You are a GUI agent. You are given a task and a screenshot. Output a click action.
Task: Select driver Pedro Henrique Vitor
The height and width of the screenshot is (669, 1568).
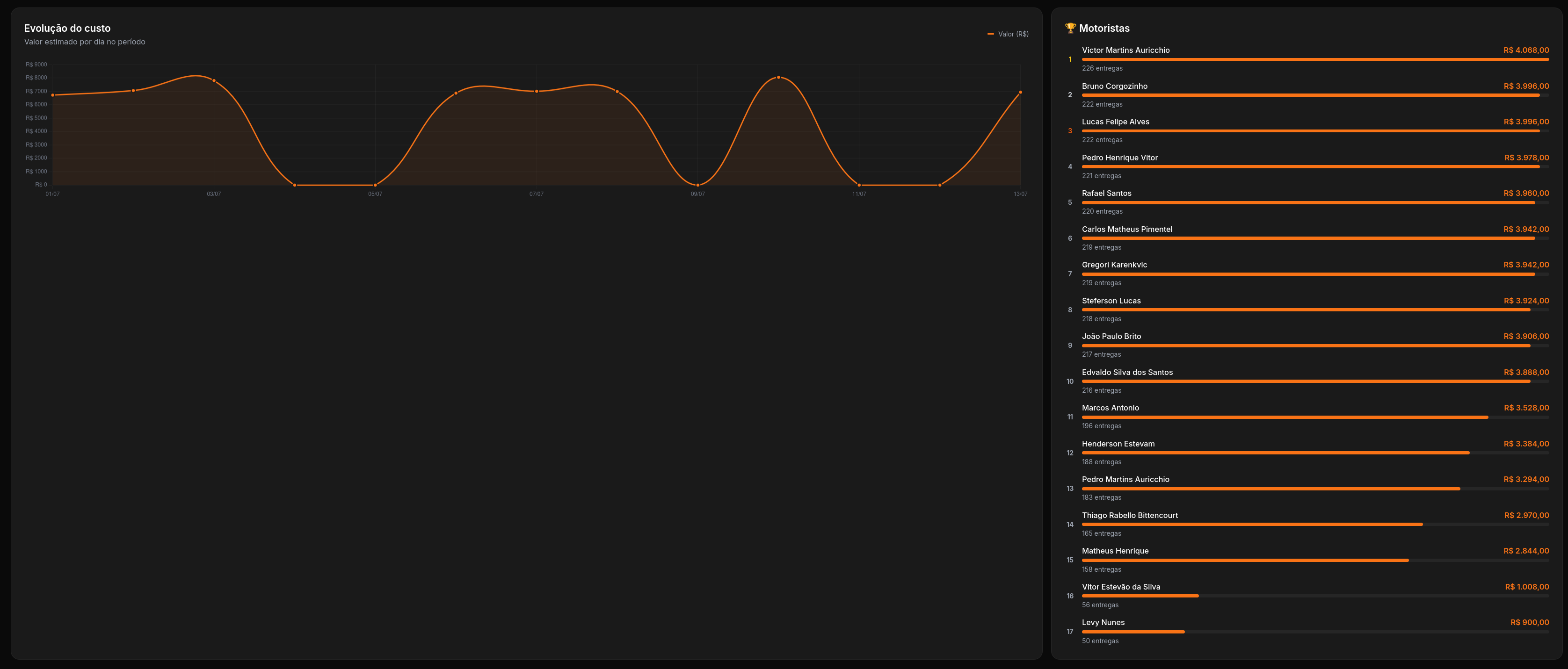click(1119, 158)
